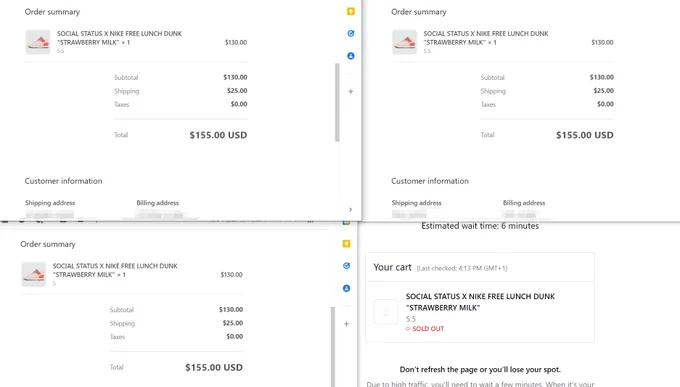The width and height of the screenshot is (680, 387).
Task: Click the placeholder product image in Your cart
Action: pos(386,312)
